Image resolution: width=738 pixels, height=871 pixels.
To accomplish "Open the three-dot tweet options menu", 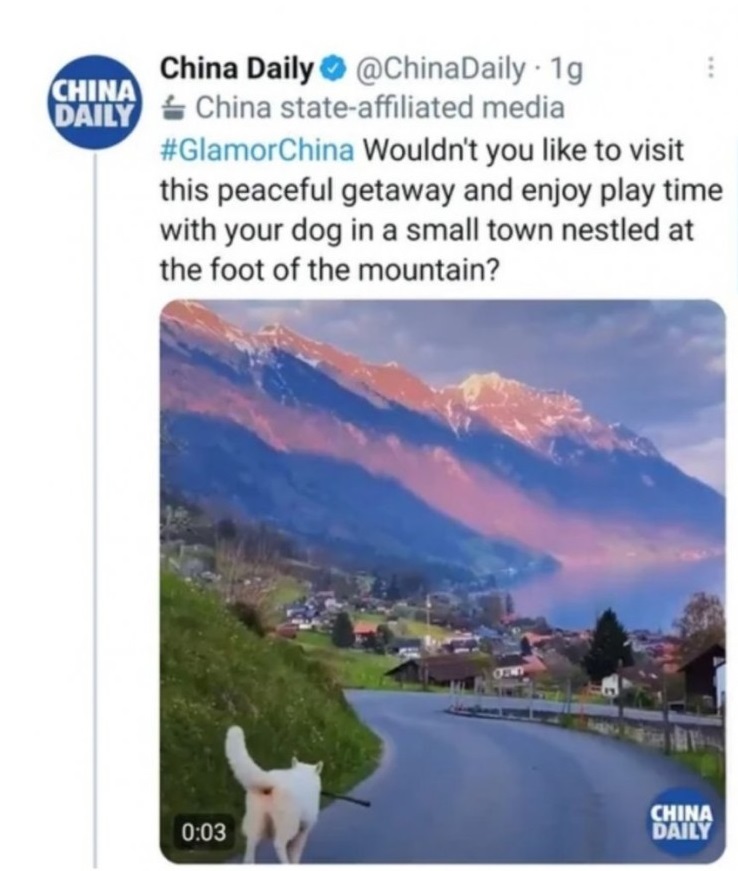I will (x=710, y=70).
